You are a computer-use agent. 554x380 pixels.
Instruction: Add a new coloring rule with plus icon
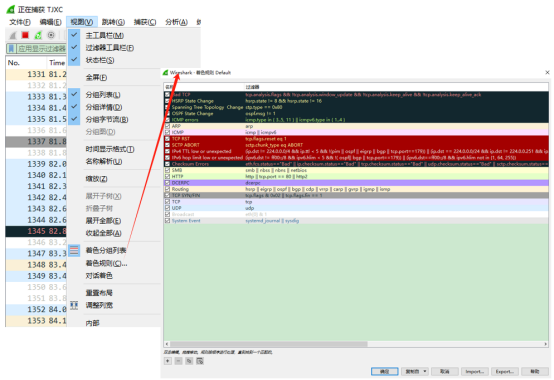[x=168, y=361]
